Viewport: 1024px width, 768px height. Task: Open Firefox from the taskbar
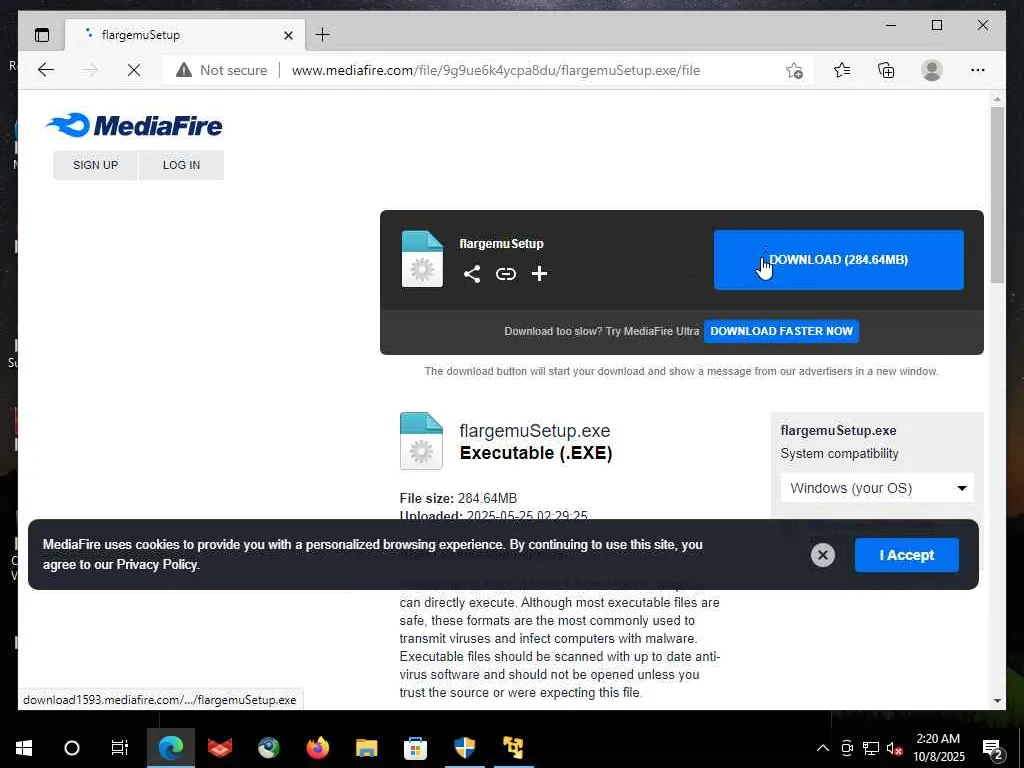click(x=318, y=748)
